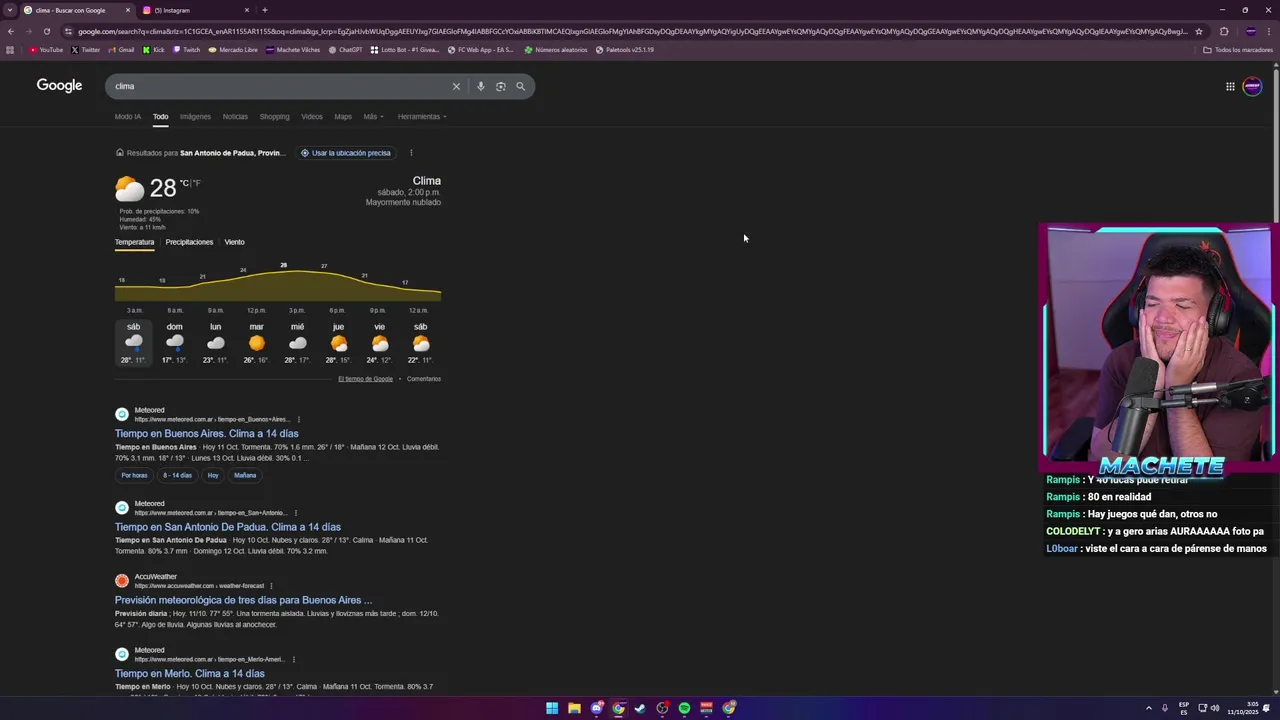The image size is (1280, 720).
Task: Open File Explorer from the taskbar
Action: tap(574, 708)
